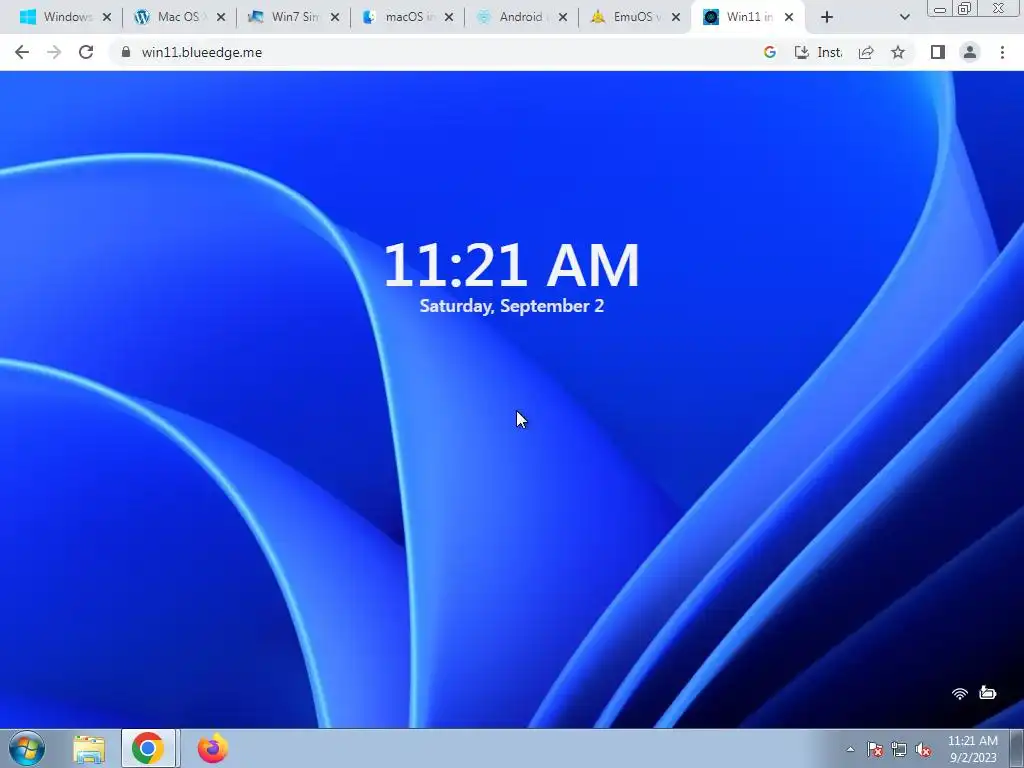This screenshot has height=768, width=1024.
Task: Reload the win11.blueedge.me page
Action: [x=86, y=52]
